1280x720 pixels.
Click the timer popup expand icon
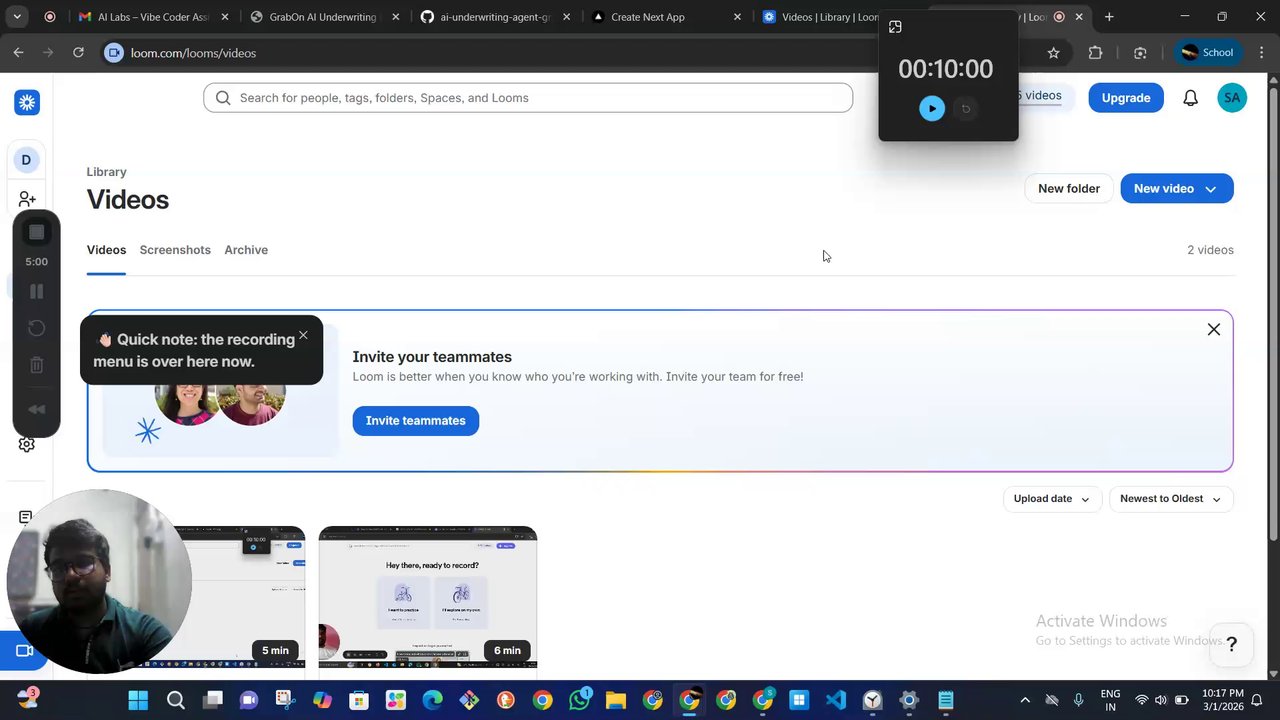[x=895, y=27]
